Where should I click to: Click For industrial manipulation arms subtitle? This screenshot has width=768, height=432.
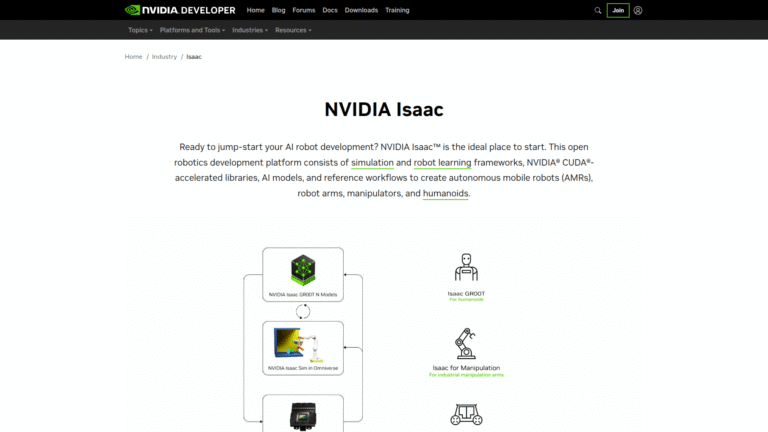(466, 375)
